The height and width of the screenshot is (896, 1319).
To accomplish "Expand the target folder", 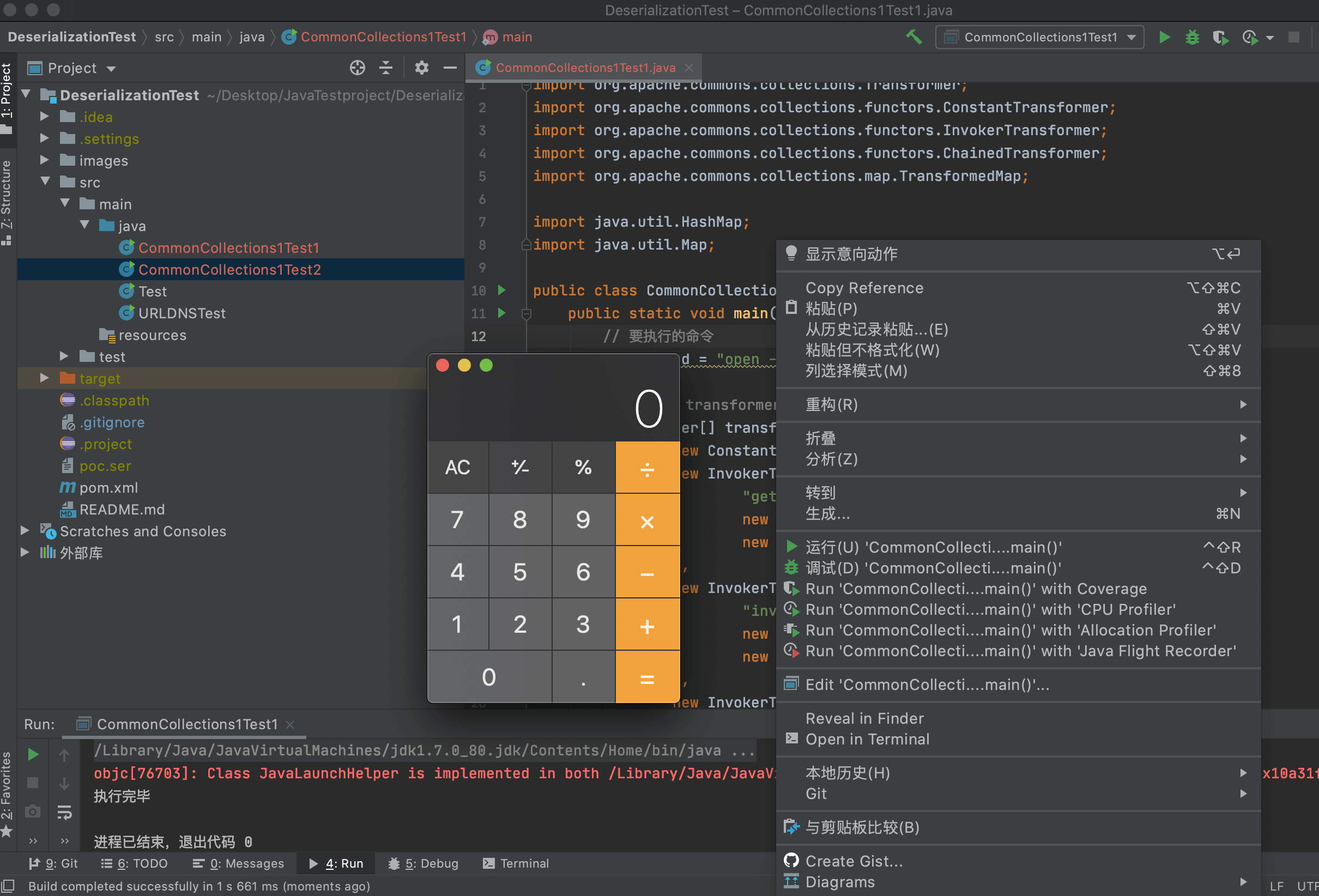I will coord(44,378).
